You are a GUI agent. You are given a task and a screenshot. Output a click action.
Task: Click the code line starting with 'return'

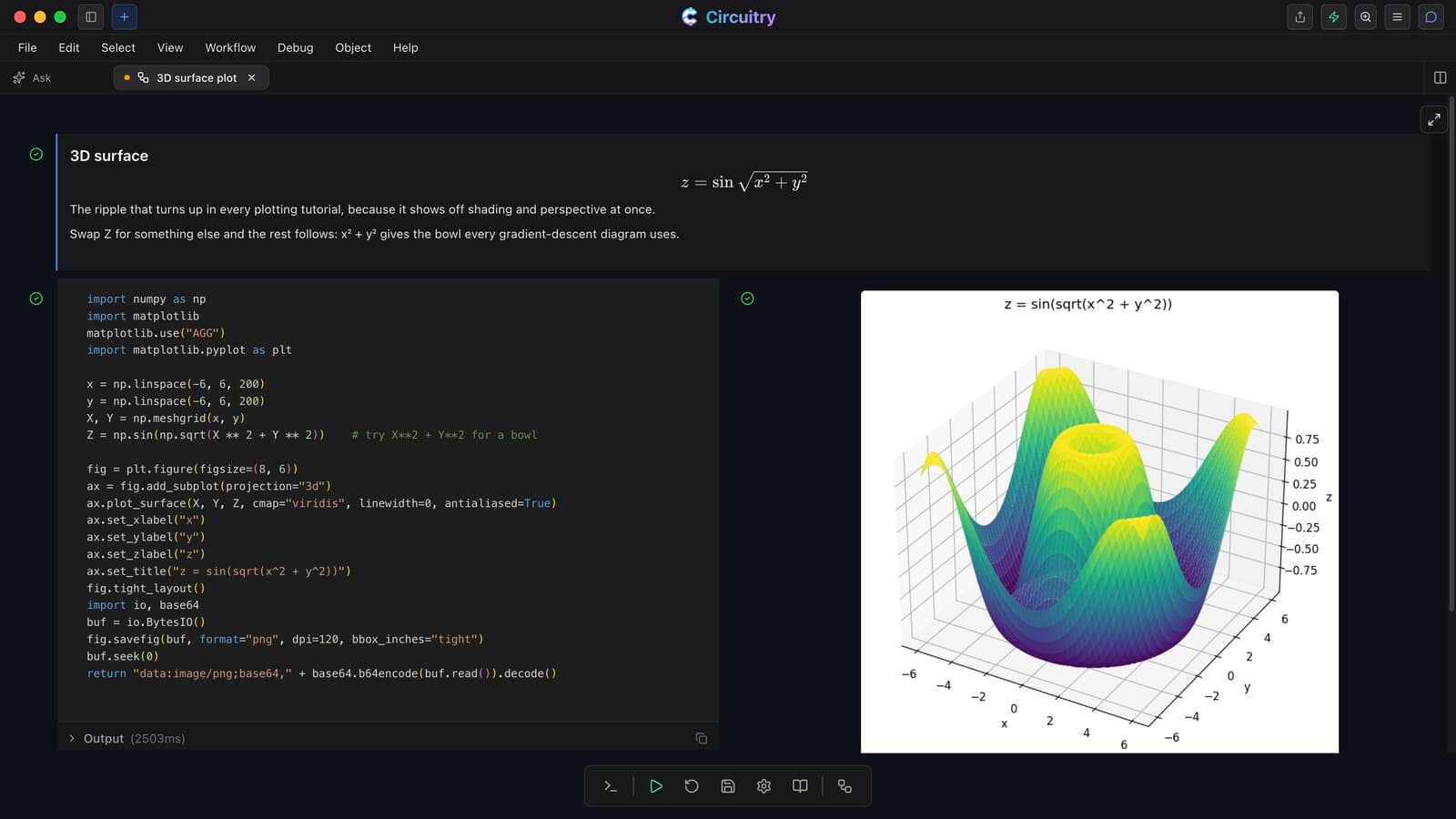pos(321,673)
